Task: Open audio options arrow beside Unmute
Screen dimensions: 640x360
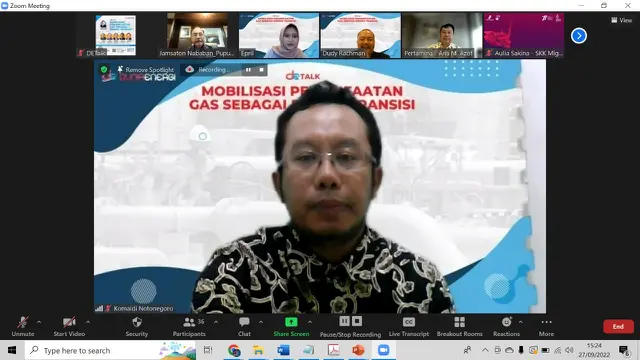Action: (39, 322)
